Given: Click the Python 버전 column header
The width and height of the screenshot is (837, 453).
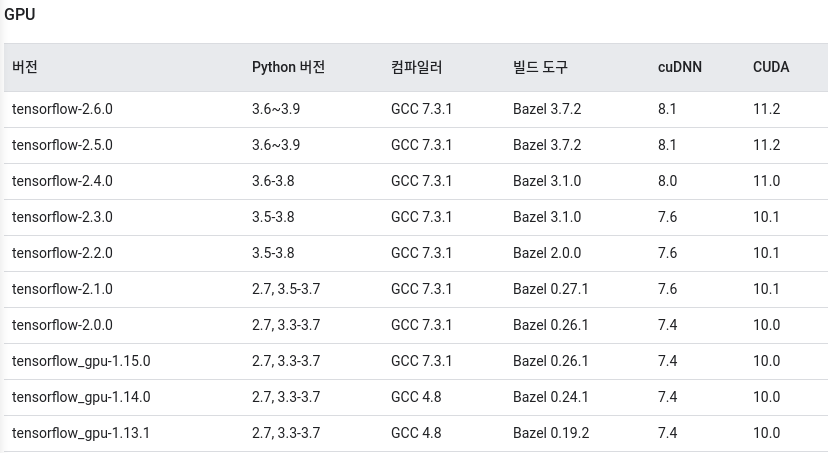Looking at the screenshot, I should pyautogui.click(x=288, y=68).
